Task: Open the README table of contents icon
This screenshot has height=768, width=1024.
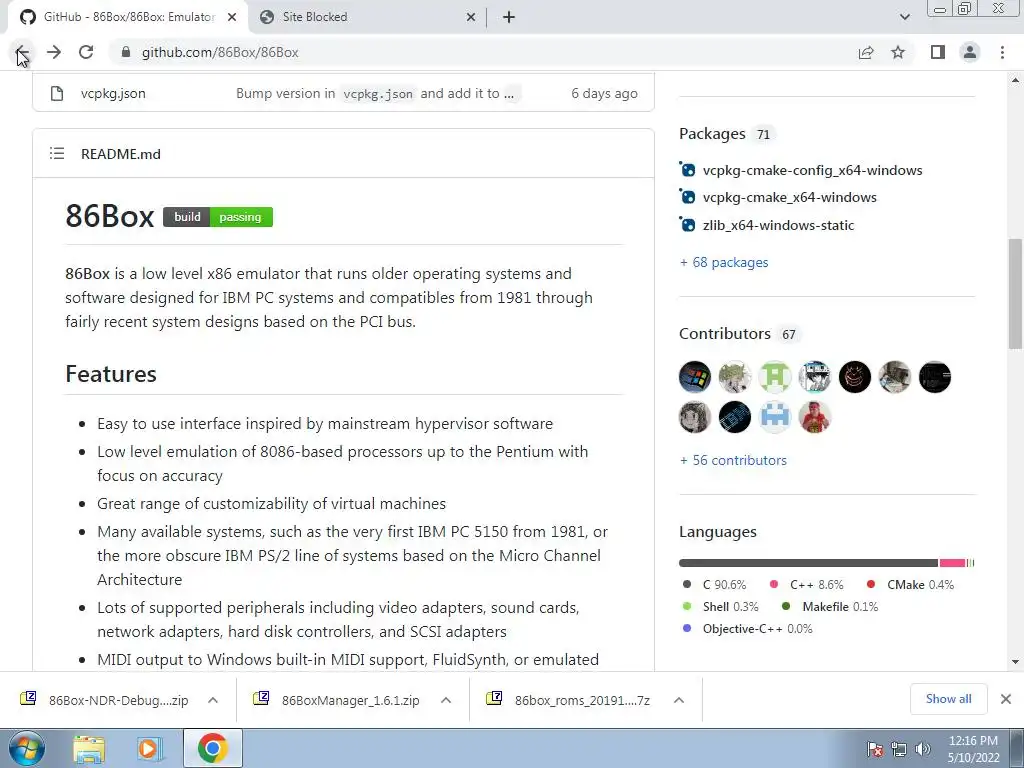Action: pos(57,153)
